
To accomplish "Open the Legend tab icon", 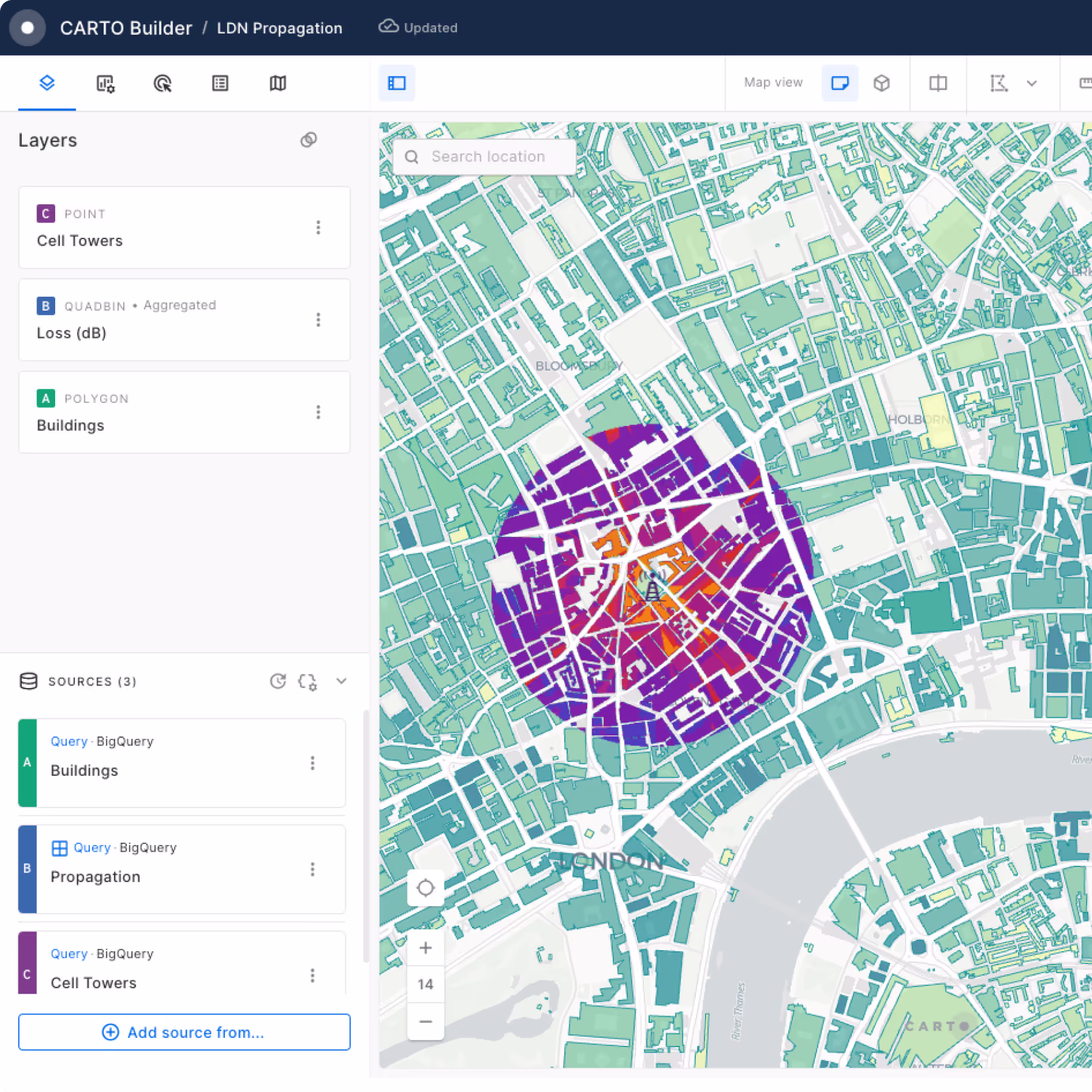I will point(220,83).
